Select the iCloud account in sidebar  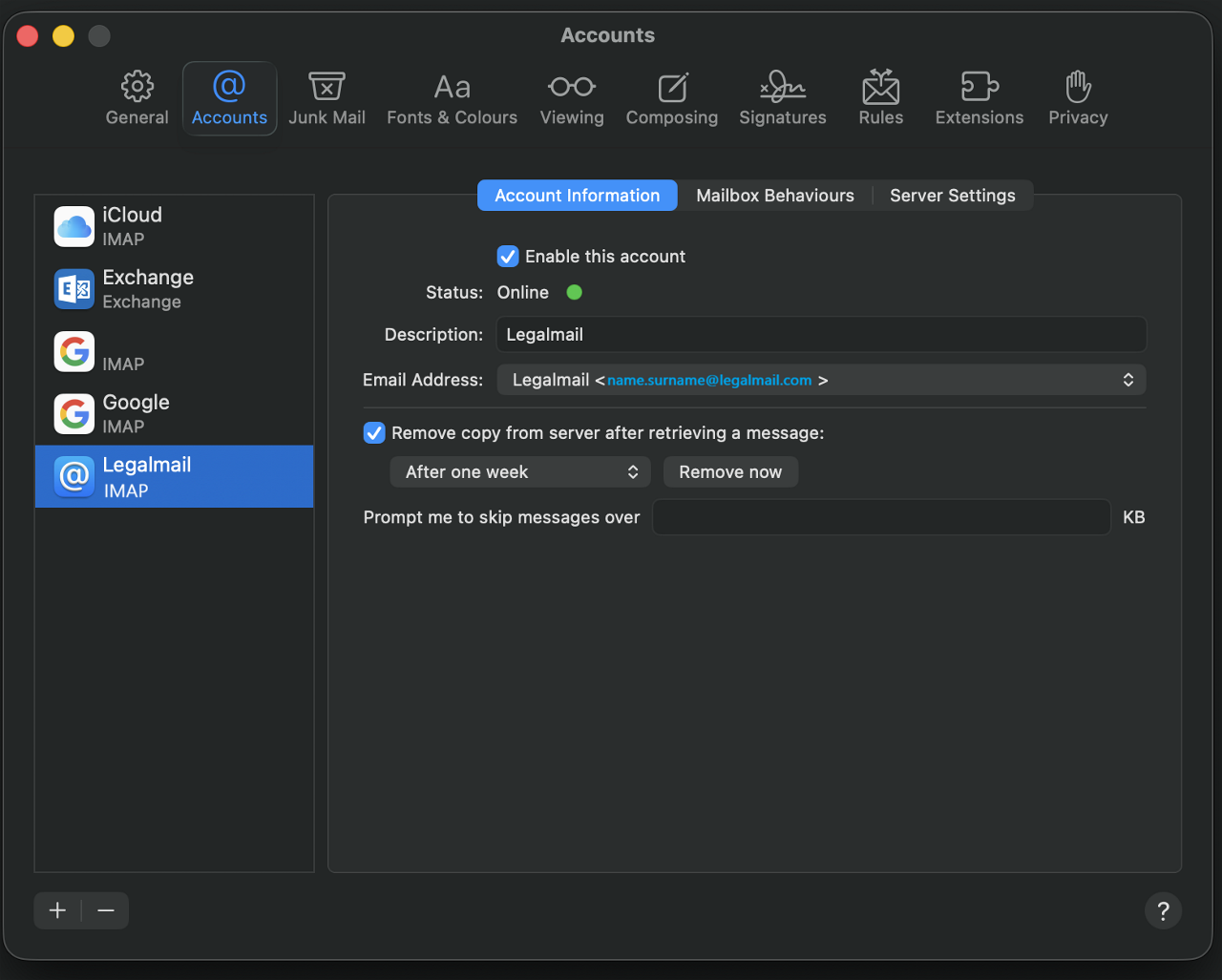tap(174, 226)
